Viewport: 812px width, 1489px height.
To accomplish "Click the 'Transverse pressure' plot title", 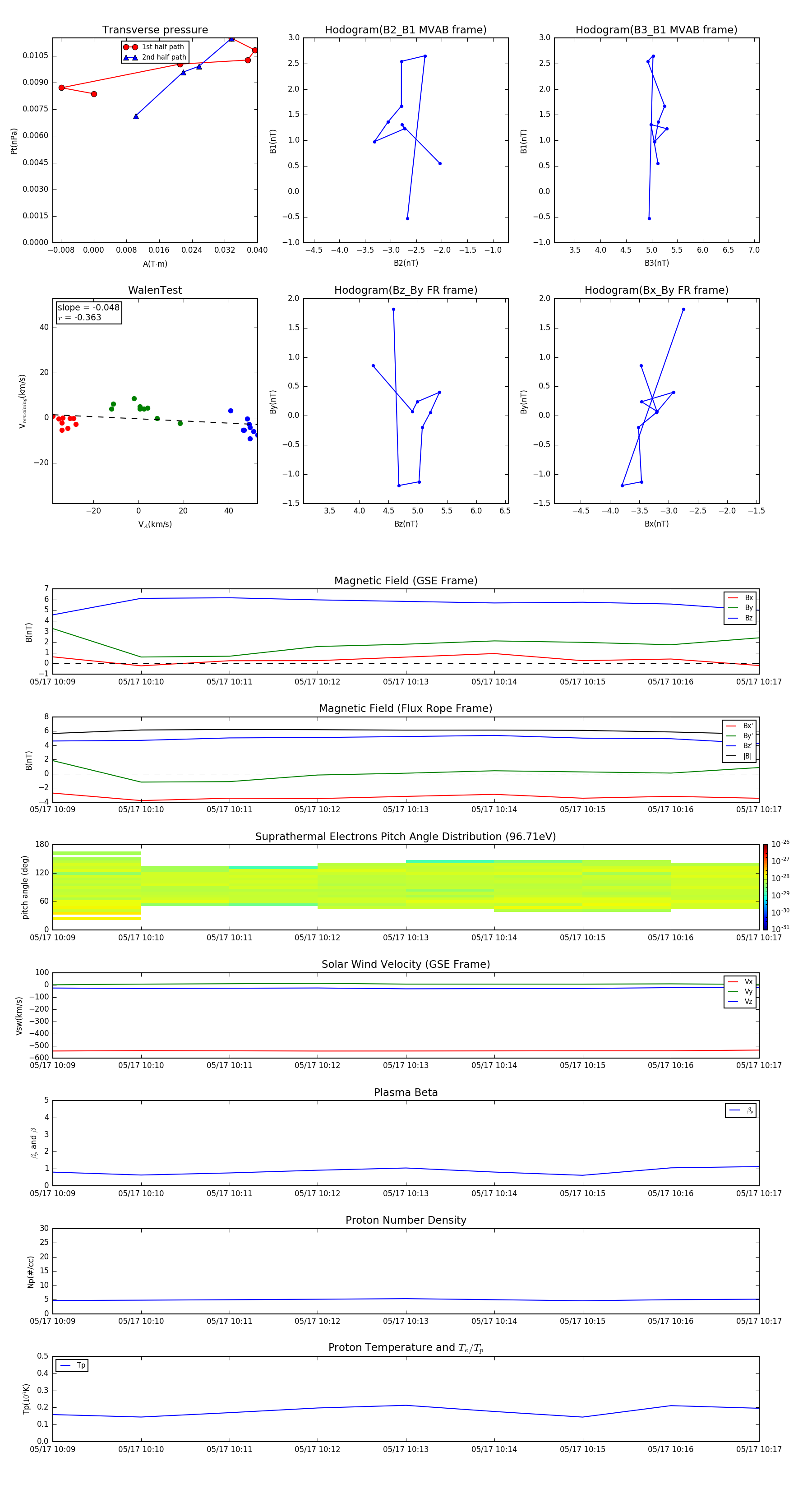I will [155, 29].
